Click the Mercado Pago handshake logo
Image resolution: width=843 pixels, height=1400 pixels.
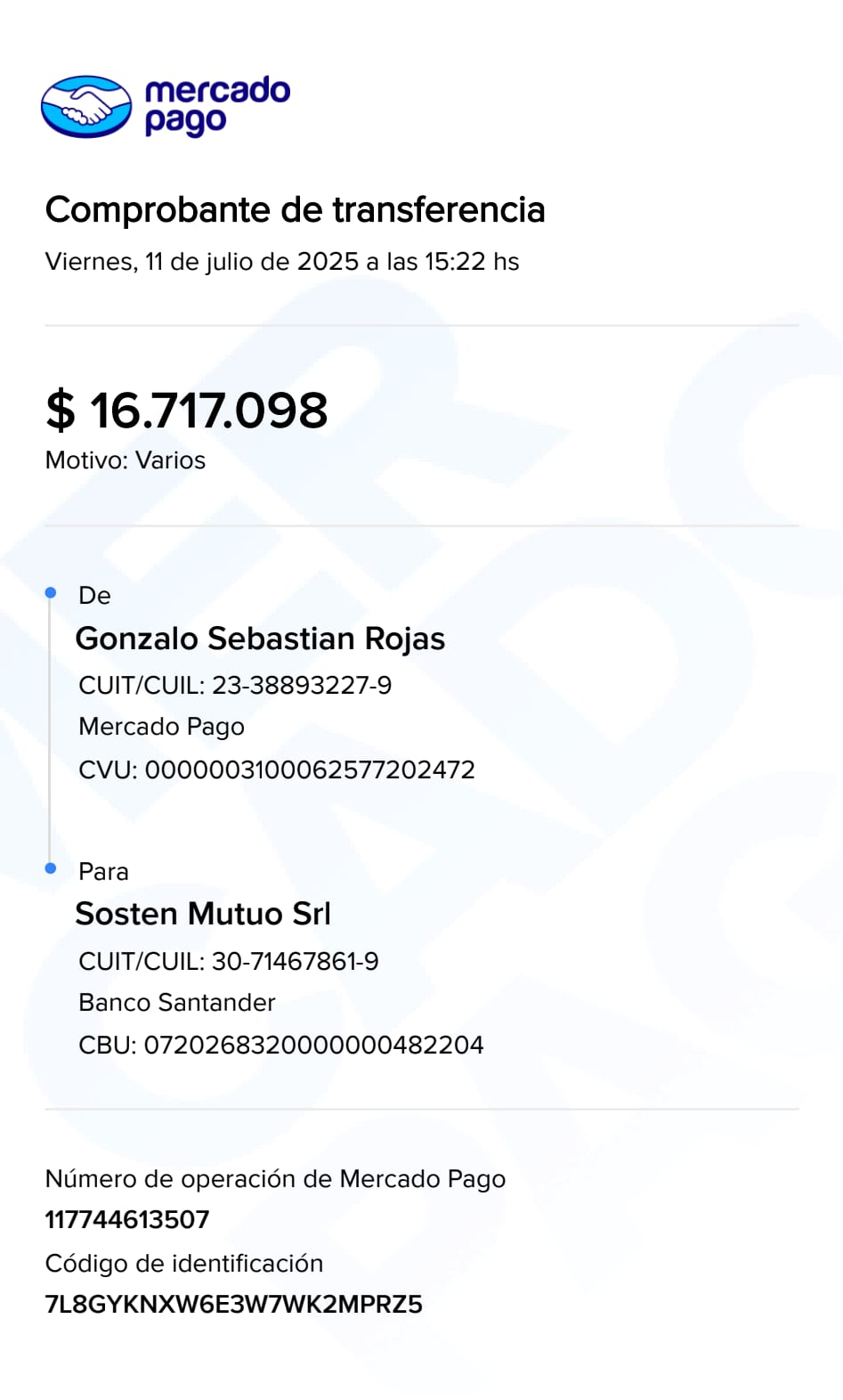click(86, 107)
